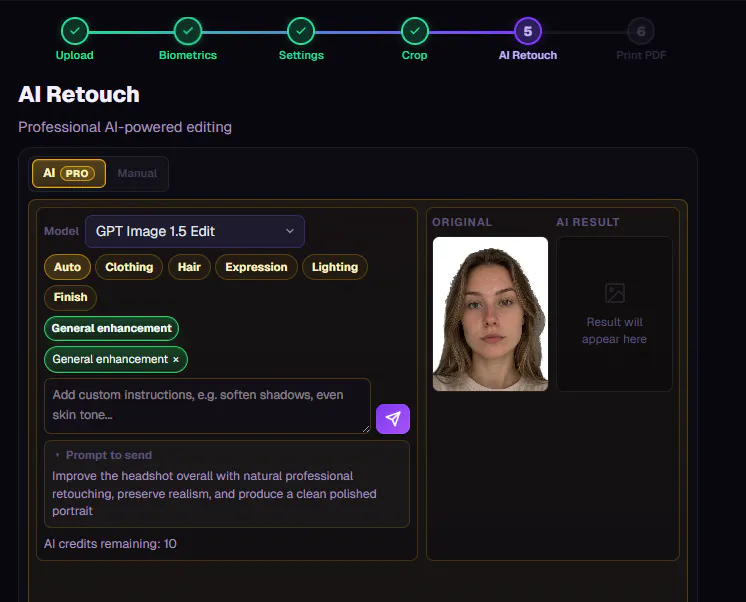Click the step 6 Print PDF circle
This screenshot has width=746, height=602.
click(641, 31)
